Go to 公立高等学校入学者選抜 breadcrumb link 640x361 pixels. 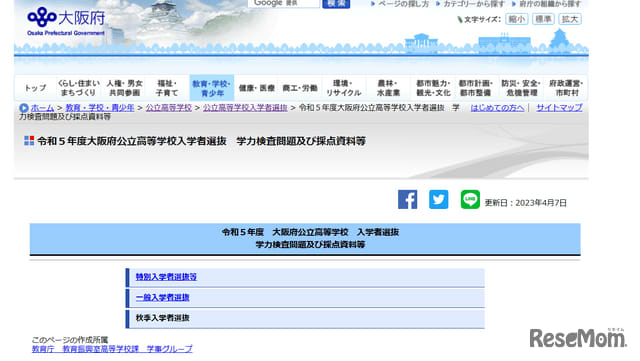245,108
